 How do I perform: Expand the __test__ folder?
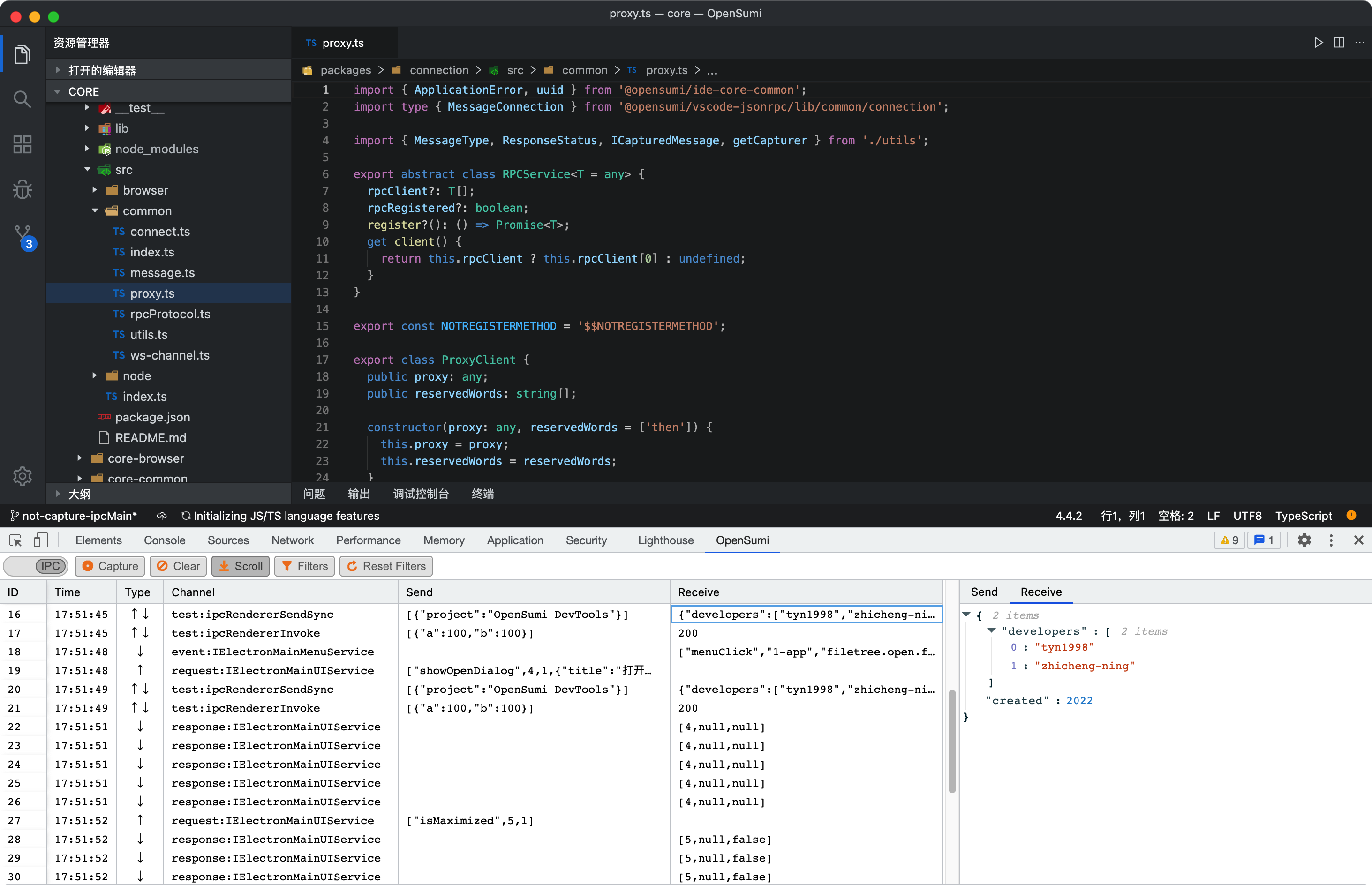tap(87, 107)
